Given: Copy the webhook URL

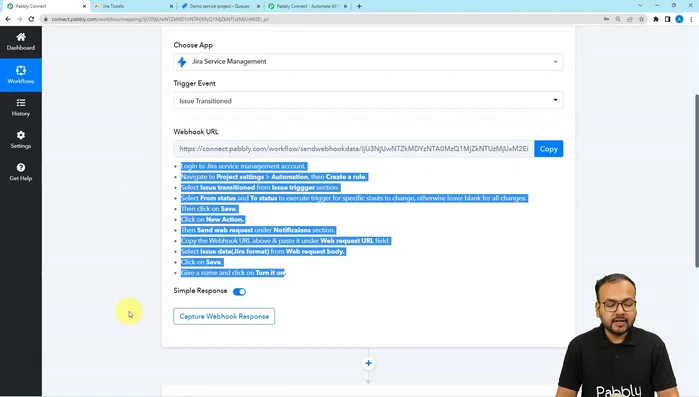Looking at the screenshot, I should [x=548, y=149].
